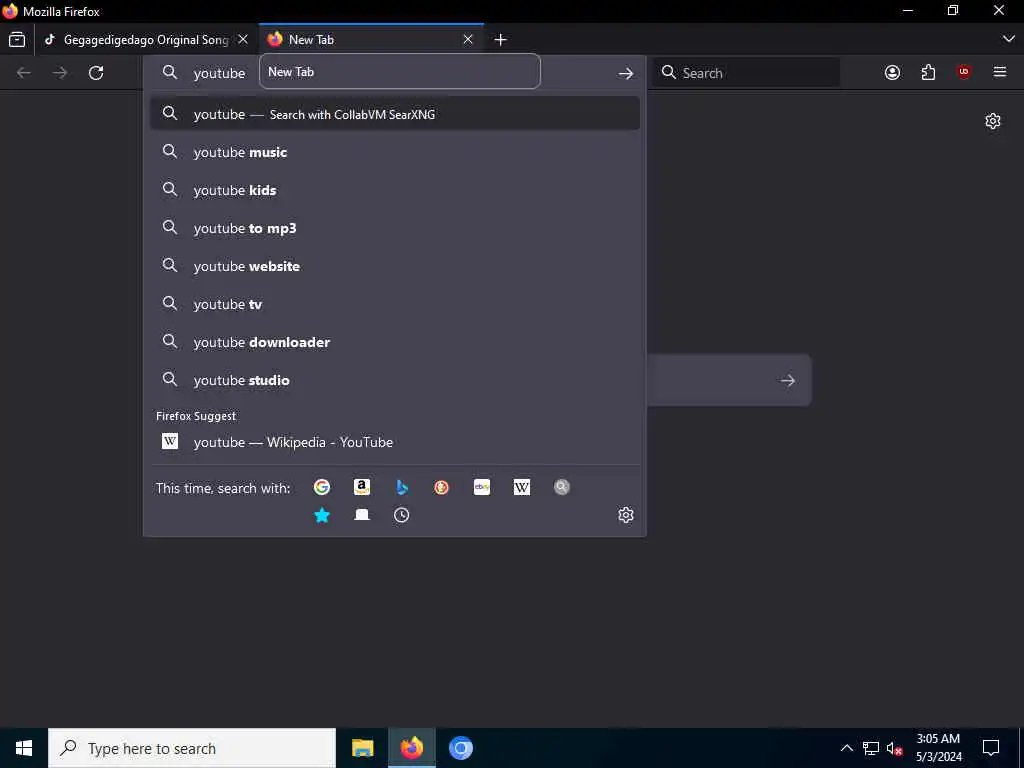Search in open Tabs via the tab icon
Viewport: 1024px width, 768px height.
point(362,515)
